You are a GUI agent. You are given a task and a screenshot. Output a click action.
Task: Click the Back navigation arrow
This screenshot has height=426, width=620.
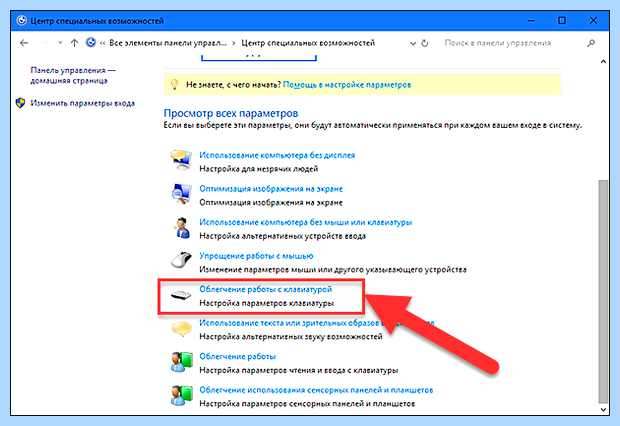[24, 43]
